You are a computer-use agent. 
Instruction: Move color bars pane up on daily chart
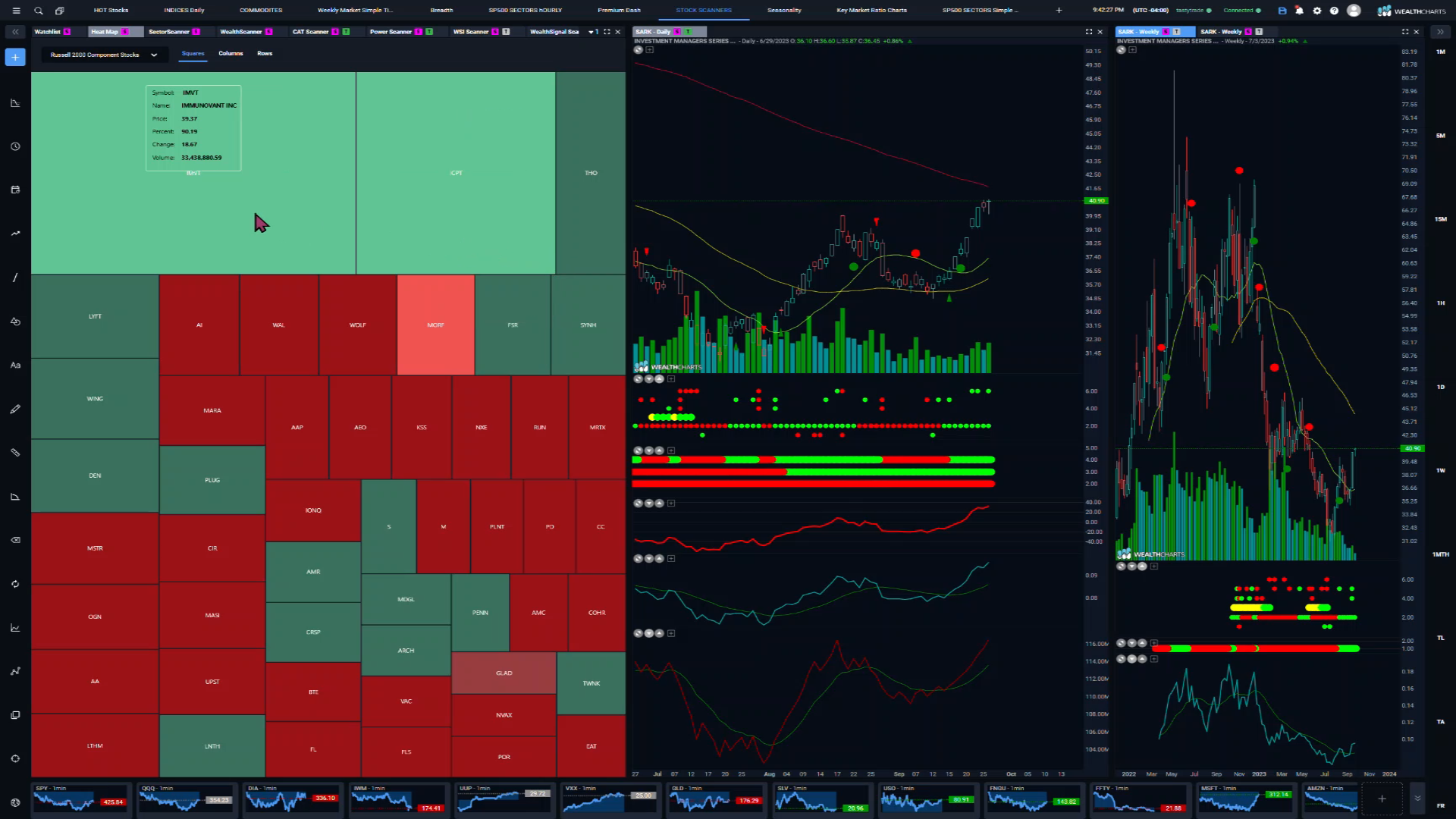click(659, 450)
